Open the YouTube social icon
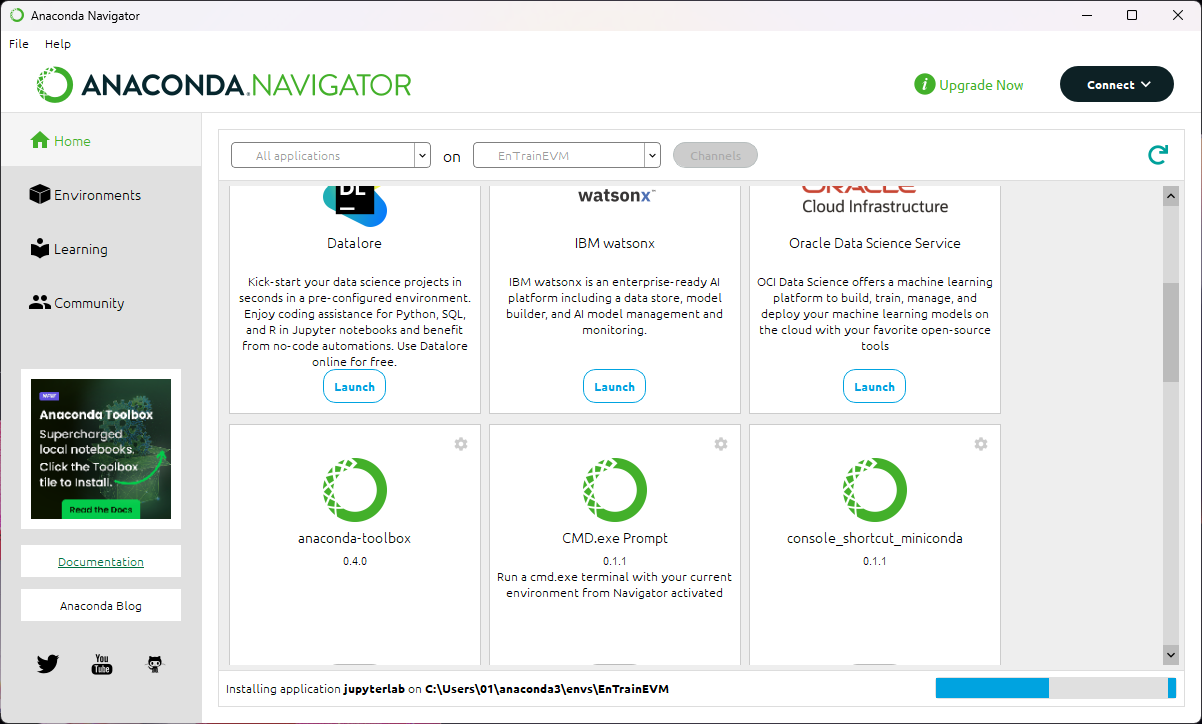The height and width of the screenshot is (724, 1202). pyautogui.click(x=102, y=664)
